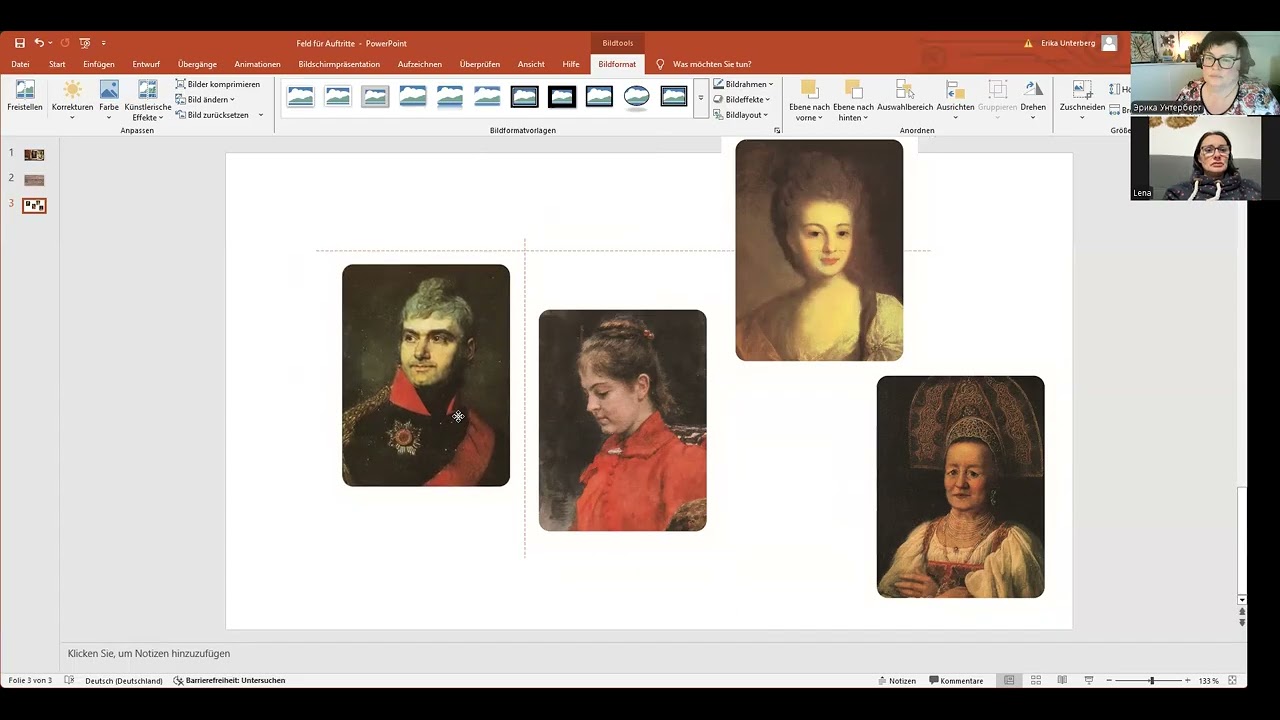Click Ebene nach vorne
This screenshot has width=1280, height=720.
[x=809, y=100]
